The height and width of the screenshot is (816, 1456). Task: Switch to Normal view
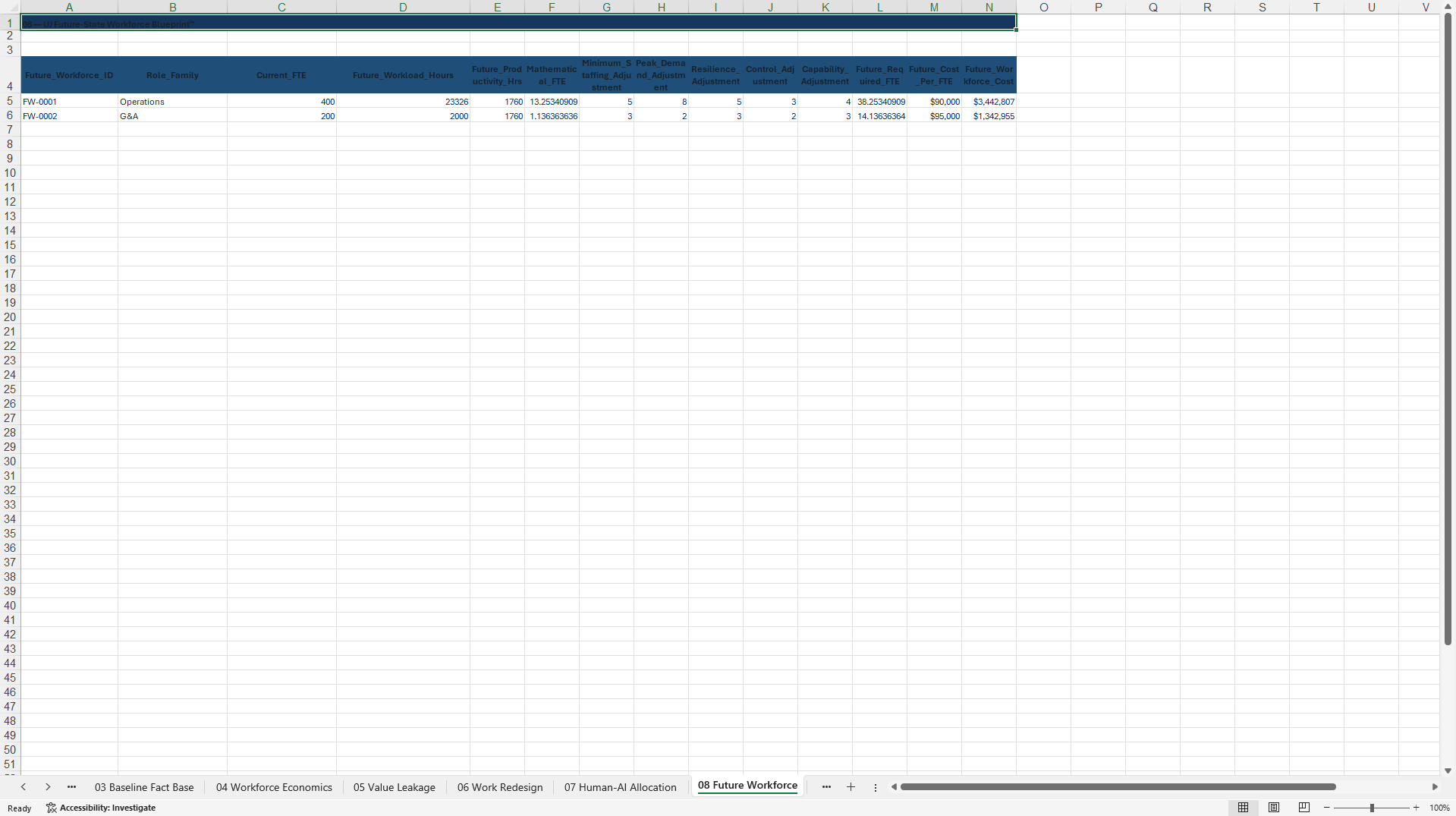pos(1243,808)
